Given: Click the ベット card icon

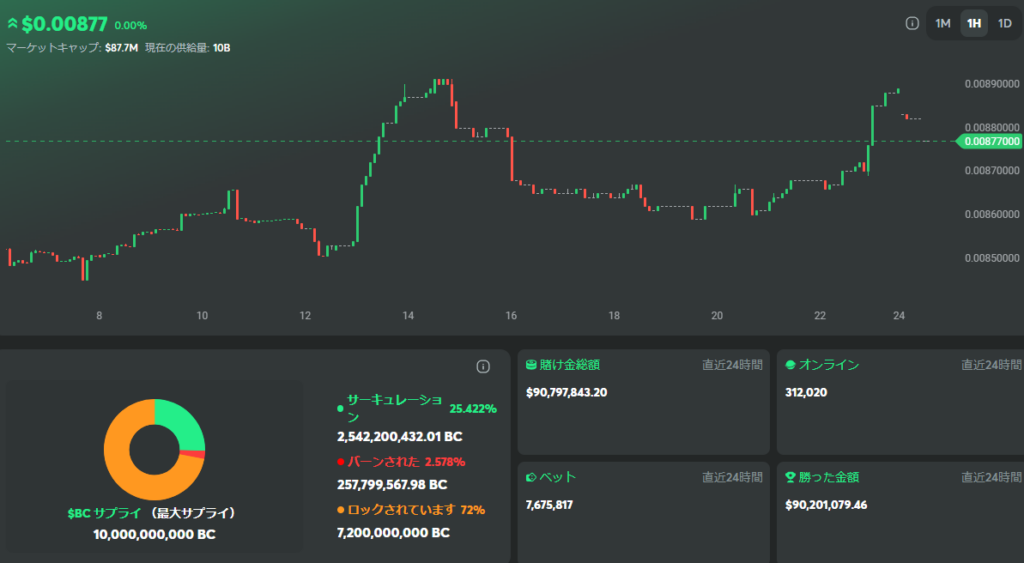Looking at the screenshot, I should [532, 477].
